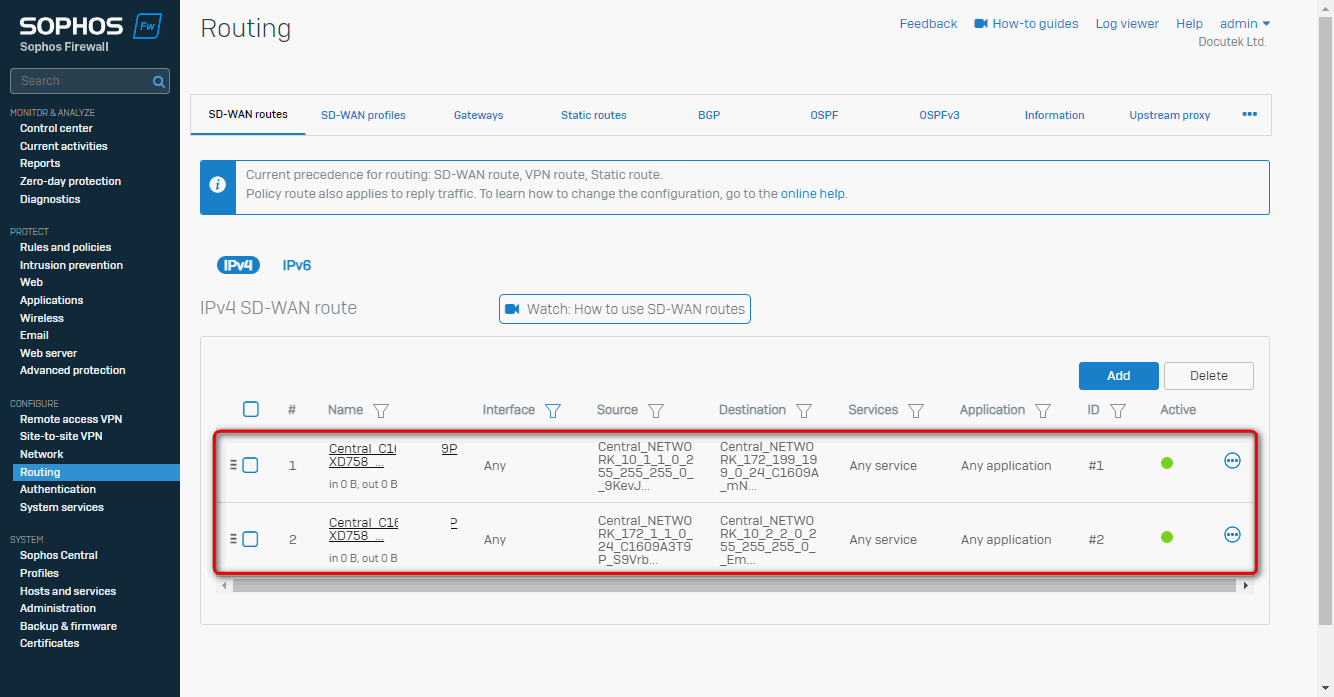Check the box for route 1
This screenshot has width=1334, height=697.
click(250, 465)
